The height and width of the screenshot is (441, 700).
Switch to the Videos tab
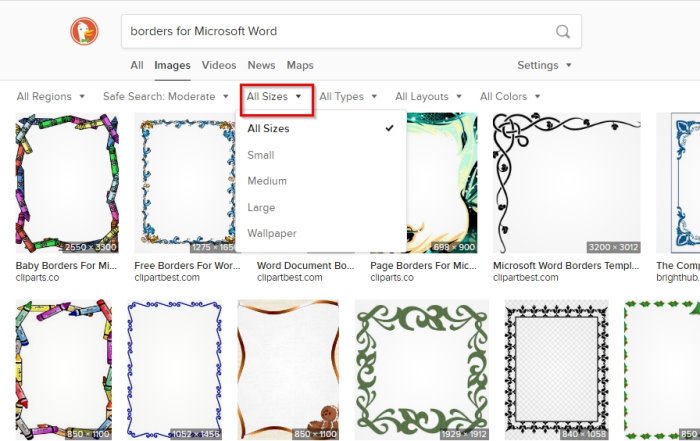(x=219, y=65)
